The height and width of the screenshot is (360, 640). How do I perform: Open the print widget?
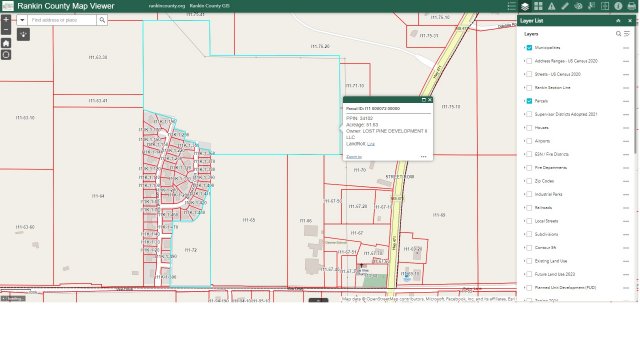click(631, 6)
